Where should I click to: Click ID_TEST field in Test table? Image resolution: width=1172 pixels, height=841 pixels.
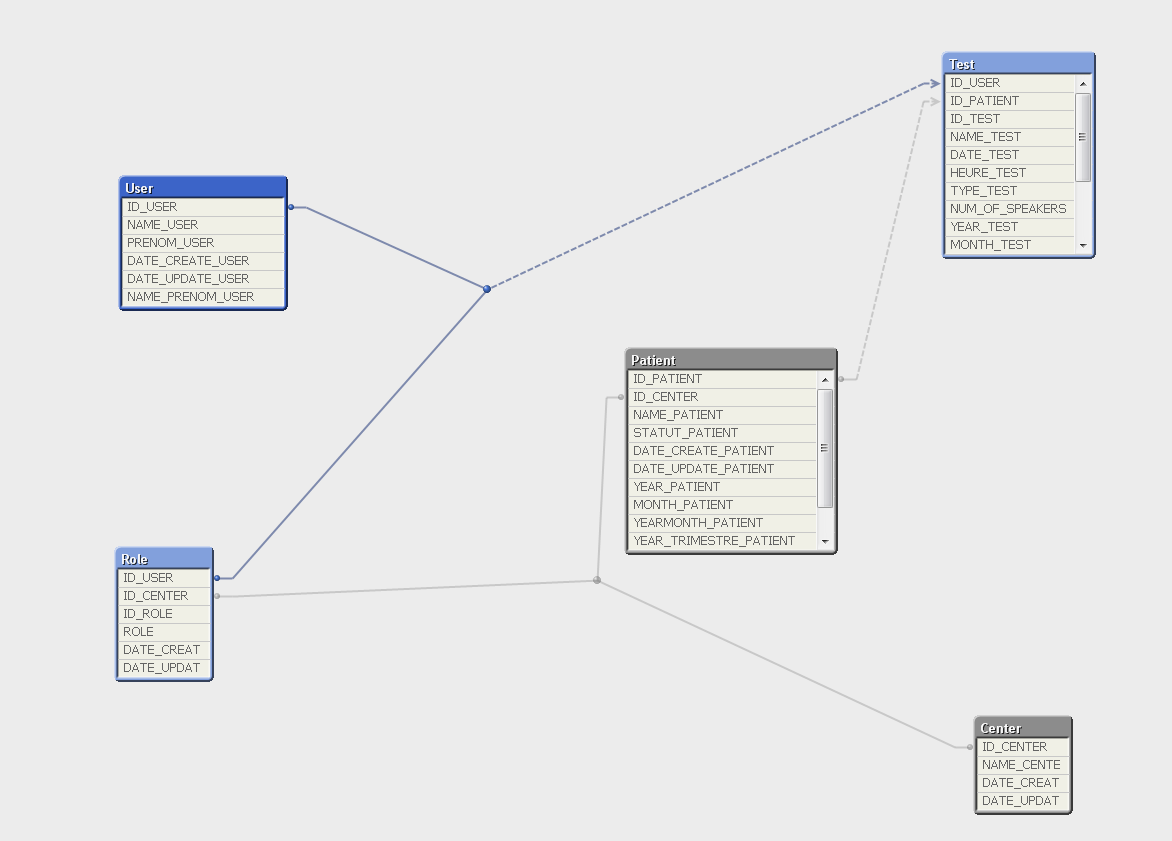pyautogui.click(x=1011, y=119)
